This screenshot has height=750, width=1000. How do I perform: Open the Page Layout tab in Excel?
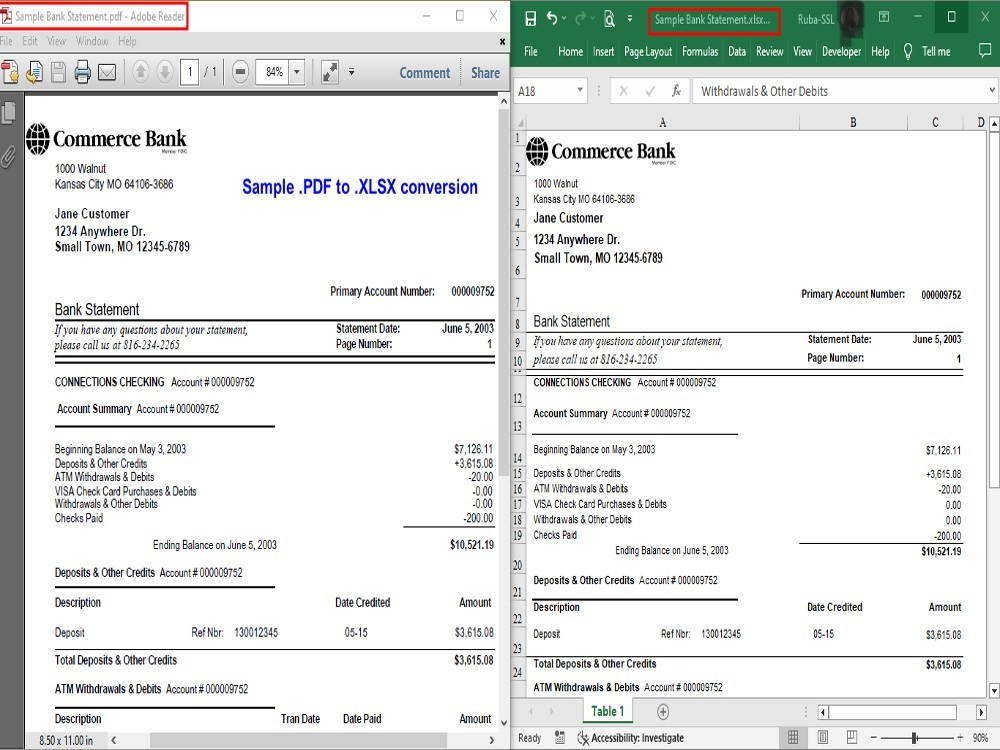pyautogui.click(x=647, y=52)
